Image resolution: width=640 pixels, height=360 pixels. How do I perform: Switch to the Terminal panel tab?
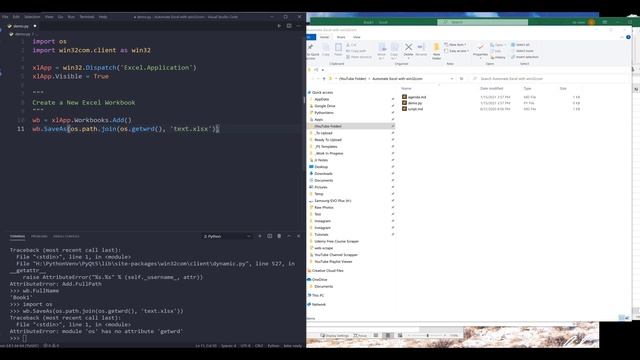tap(18, 236)
